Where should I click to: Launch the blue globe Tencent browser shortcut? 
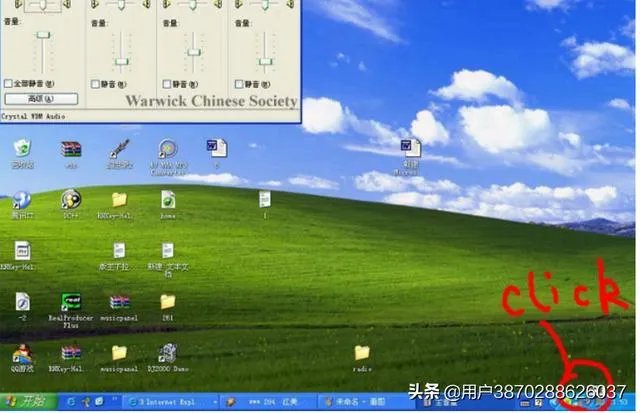[x=22, y=200]
